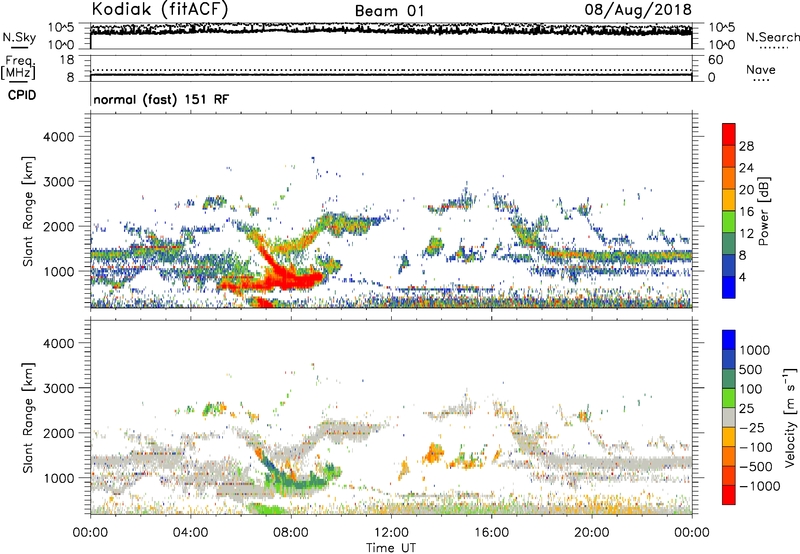
Task: Click the "N.Search" legend label
Action: 773,37
